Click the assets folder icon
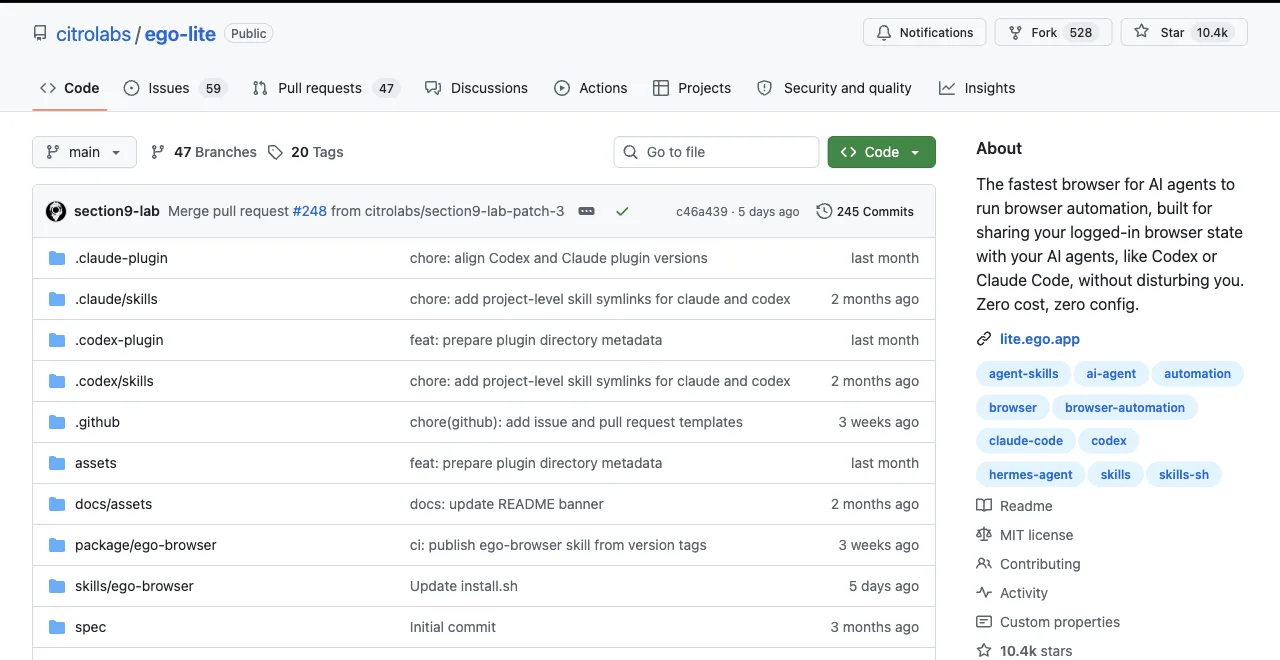1280x660 pixels. coord(57,463)
